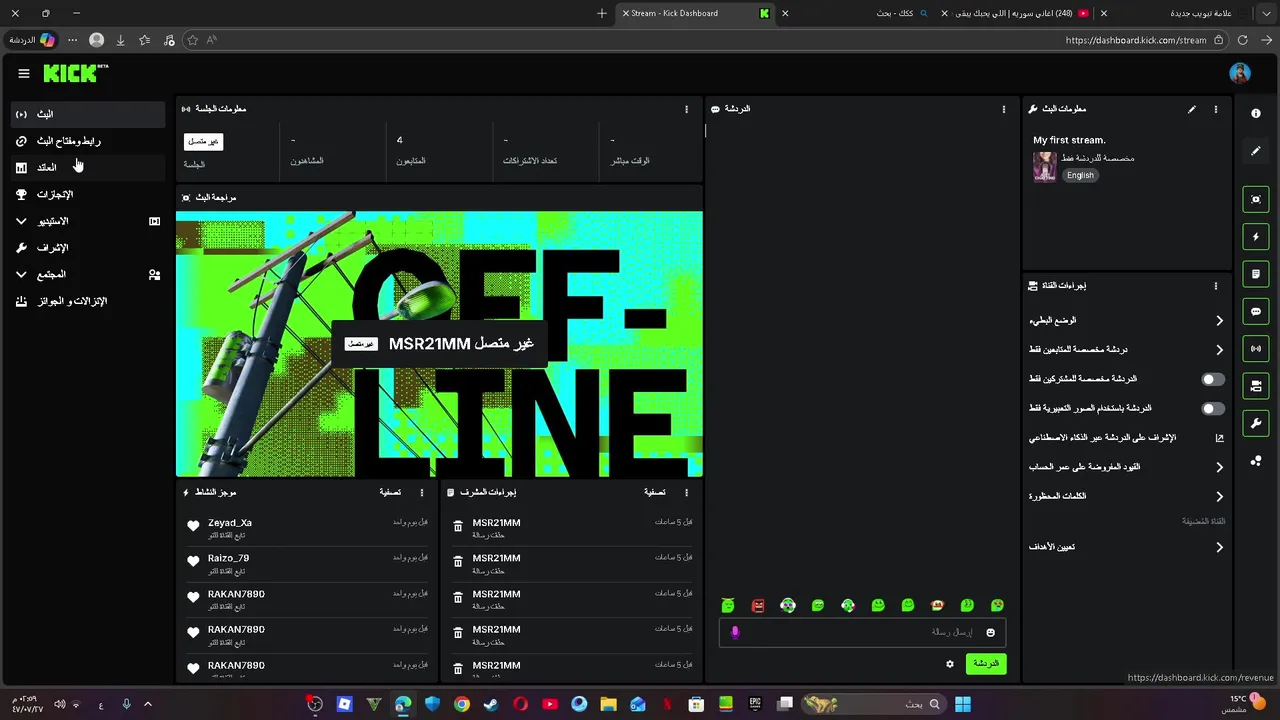Viewport: 1280px width, 720px height.
Task: Open the new browser tab plus button
Action: [x=601, y=13]
